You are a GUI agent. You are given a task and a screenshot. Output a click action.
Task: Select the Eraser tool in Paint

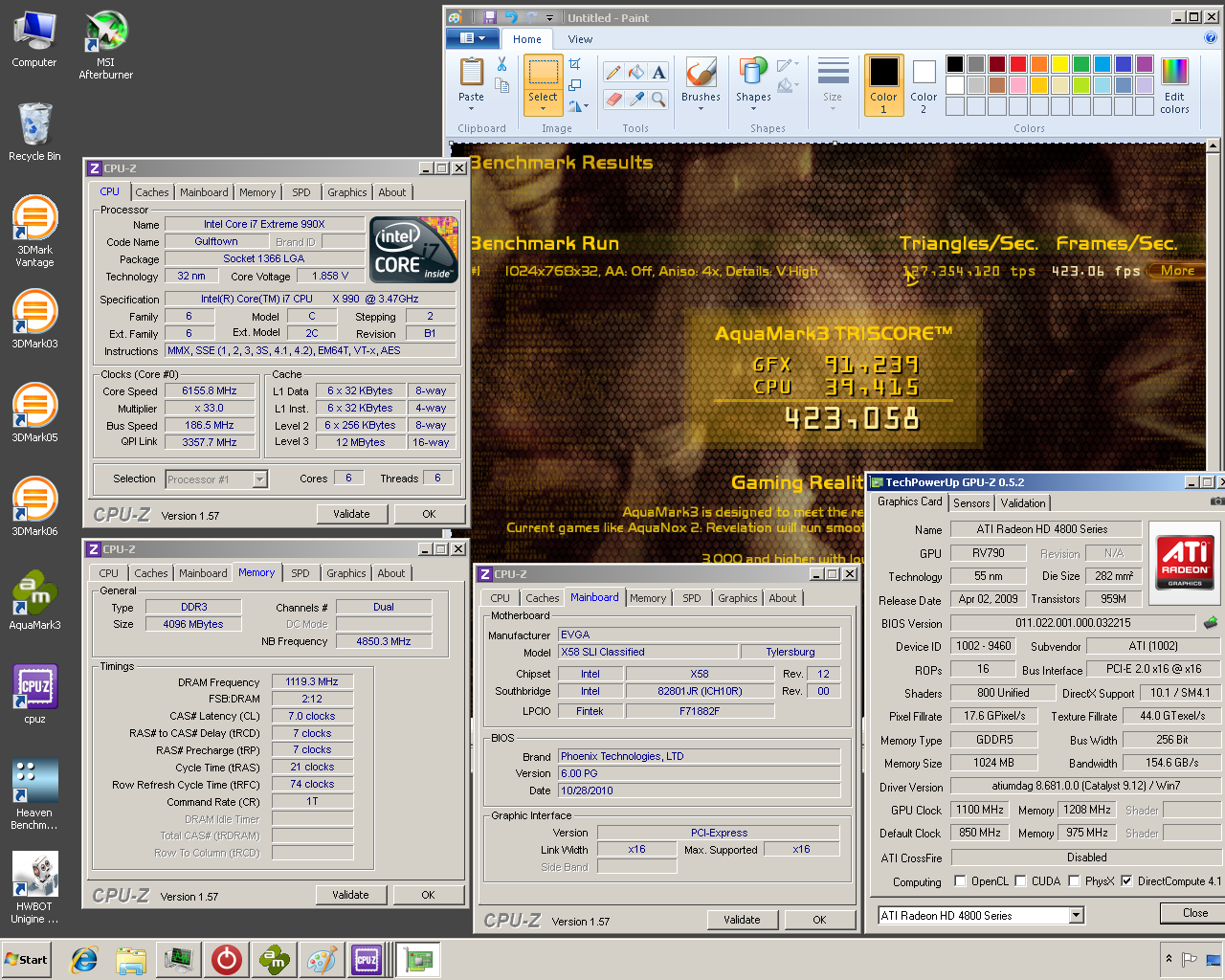pos(613,99)
